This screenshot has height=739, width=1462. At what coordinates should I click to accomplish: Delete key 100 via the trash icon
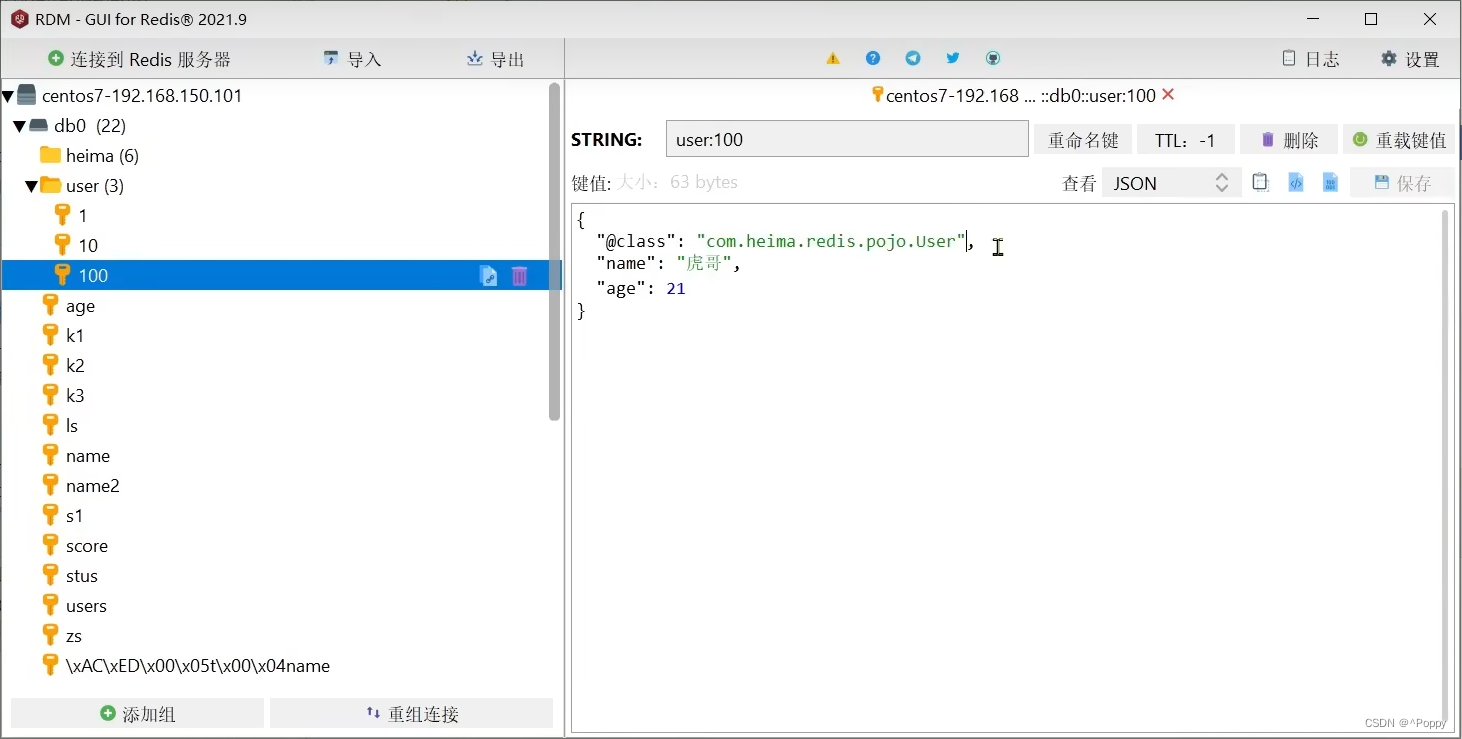click(519, 276)
